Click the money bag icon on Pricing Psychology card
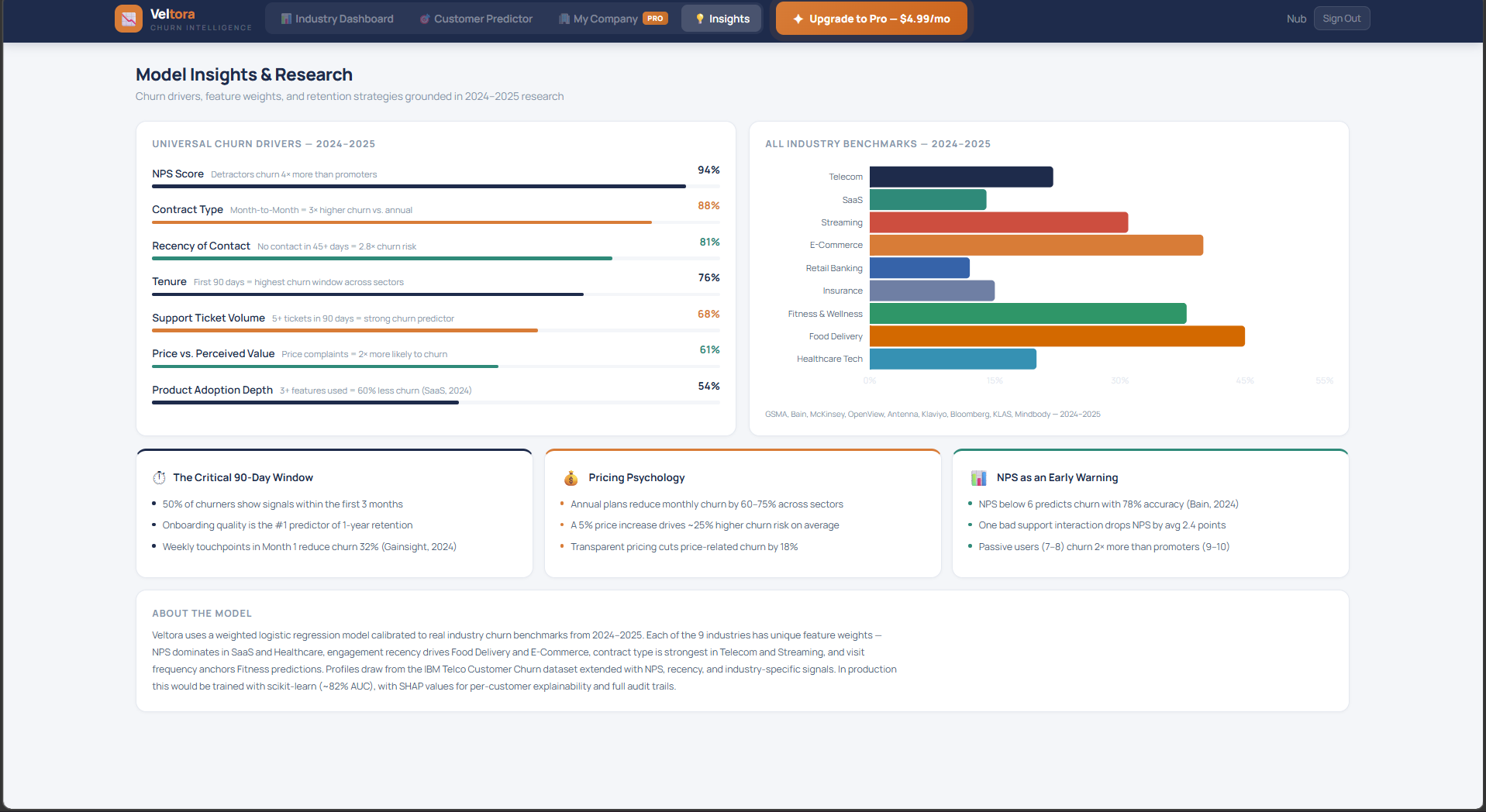 571,477
